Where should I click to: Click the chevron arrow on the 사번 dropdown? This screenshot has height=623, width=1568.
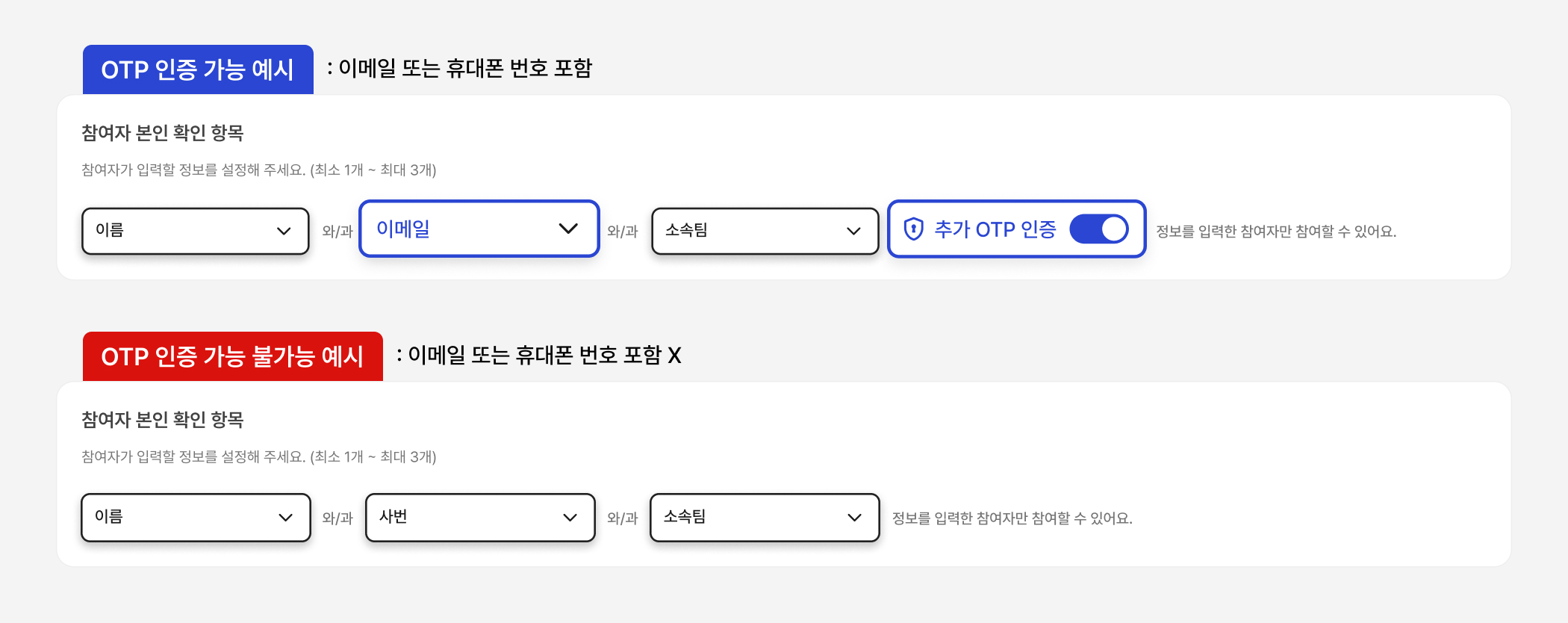[570, 518]
